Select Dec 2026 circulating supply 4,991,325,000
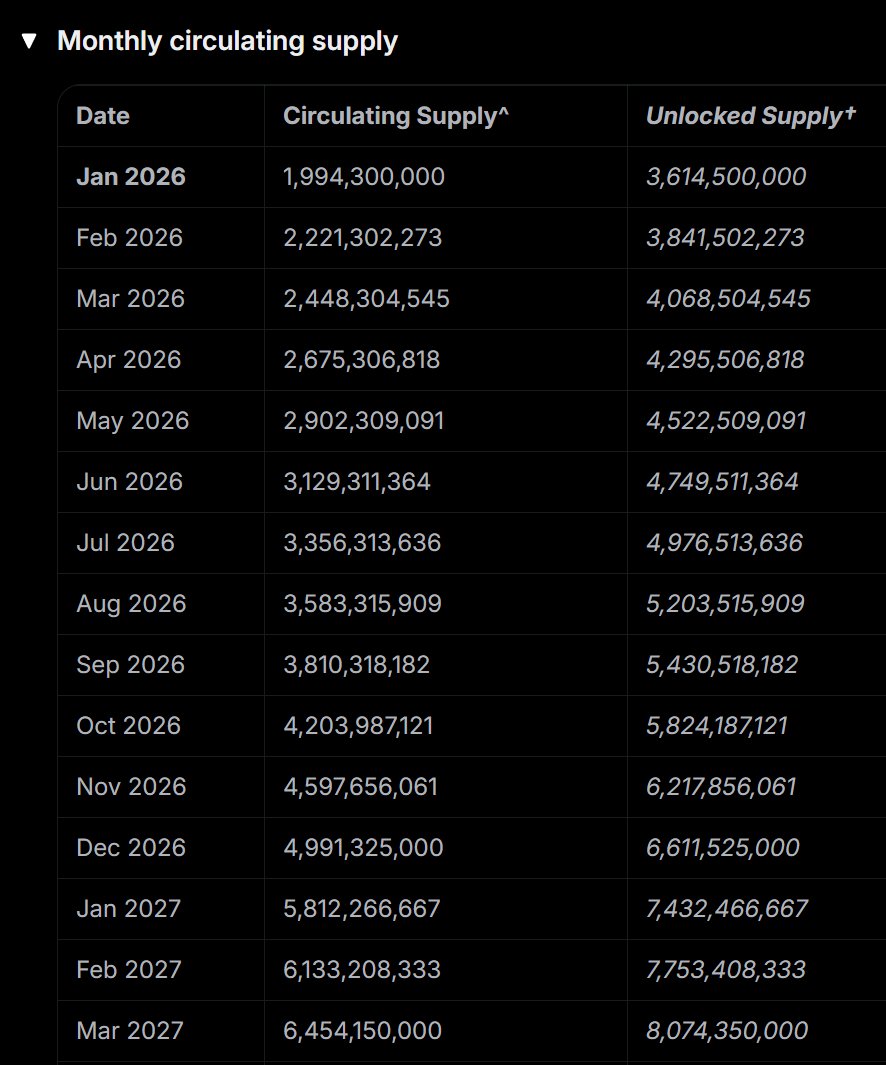Image resolution: width=886 pixels, height=1065 pixels. coord(363,848)
